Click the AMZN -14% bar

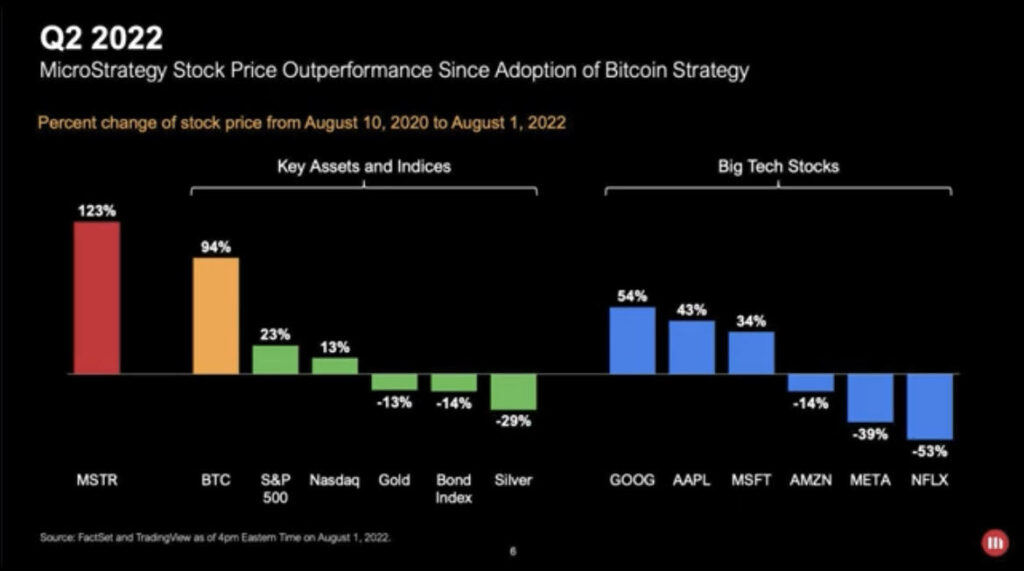[x=810, y=383]
